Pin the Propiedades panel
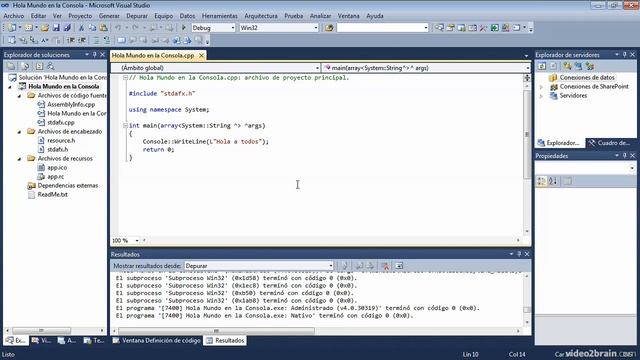 [x=624, y=156]
